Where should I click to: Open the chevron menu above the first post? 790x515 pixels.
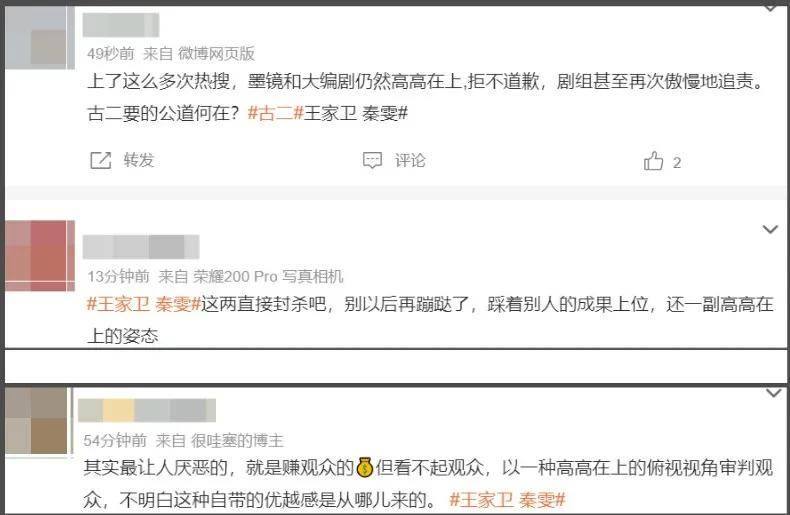pos(770,8)
